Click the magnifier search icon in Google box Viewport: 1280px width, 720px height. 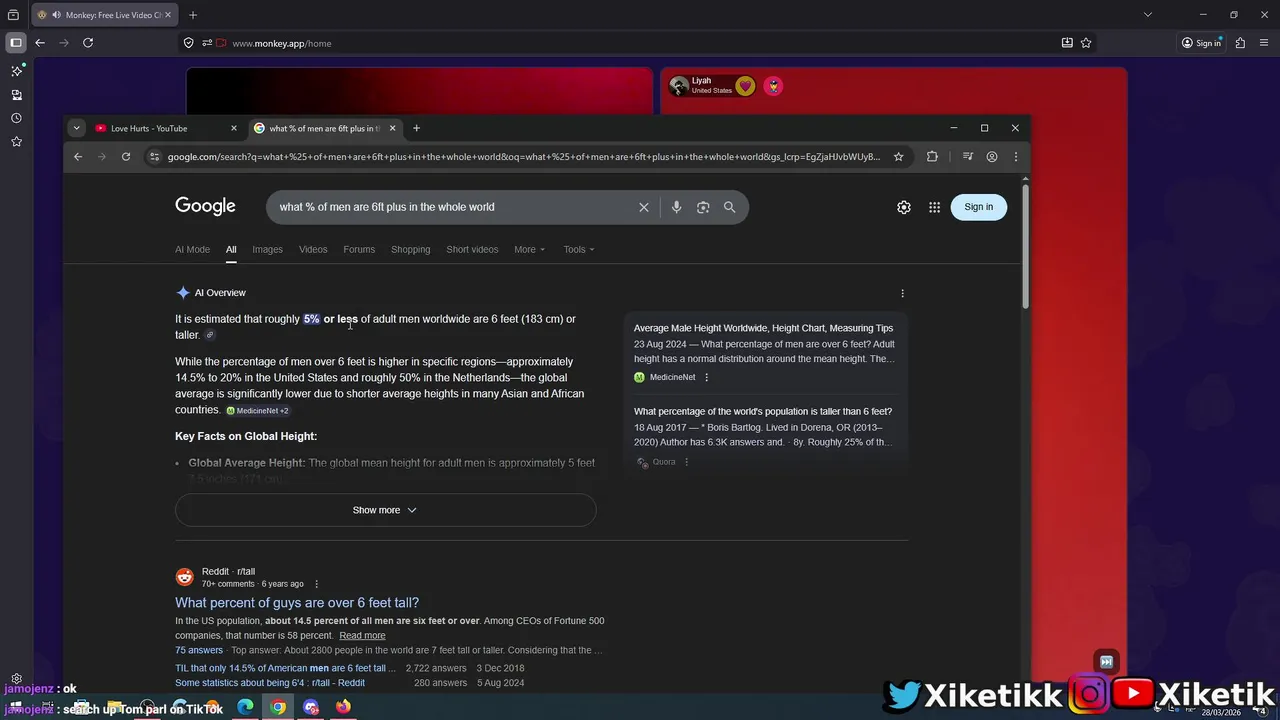pos(729,207)
